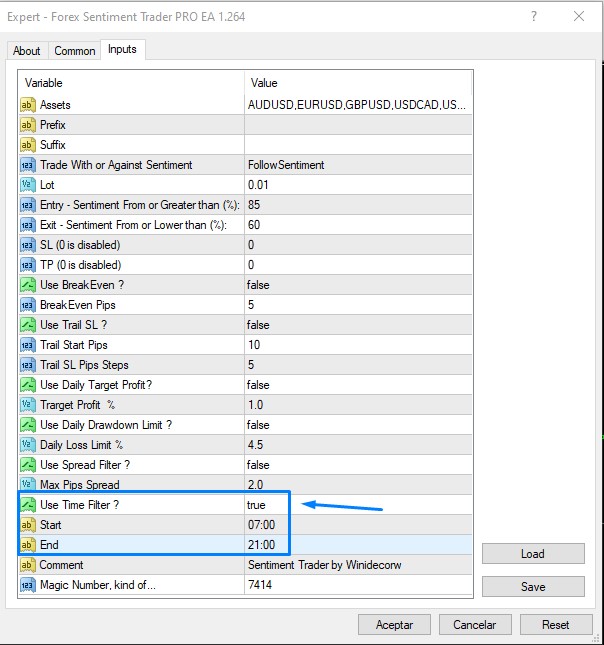The height and width of the screenshot is (645, 604).
Task: Click the string icon beside Start
Action: [28, 525]
